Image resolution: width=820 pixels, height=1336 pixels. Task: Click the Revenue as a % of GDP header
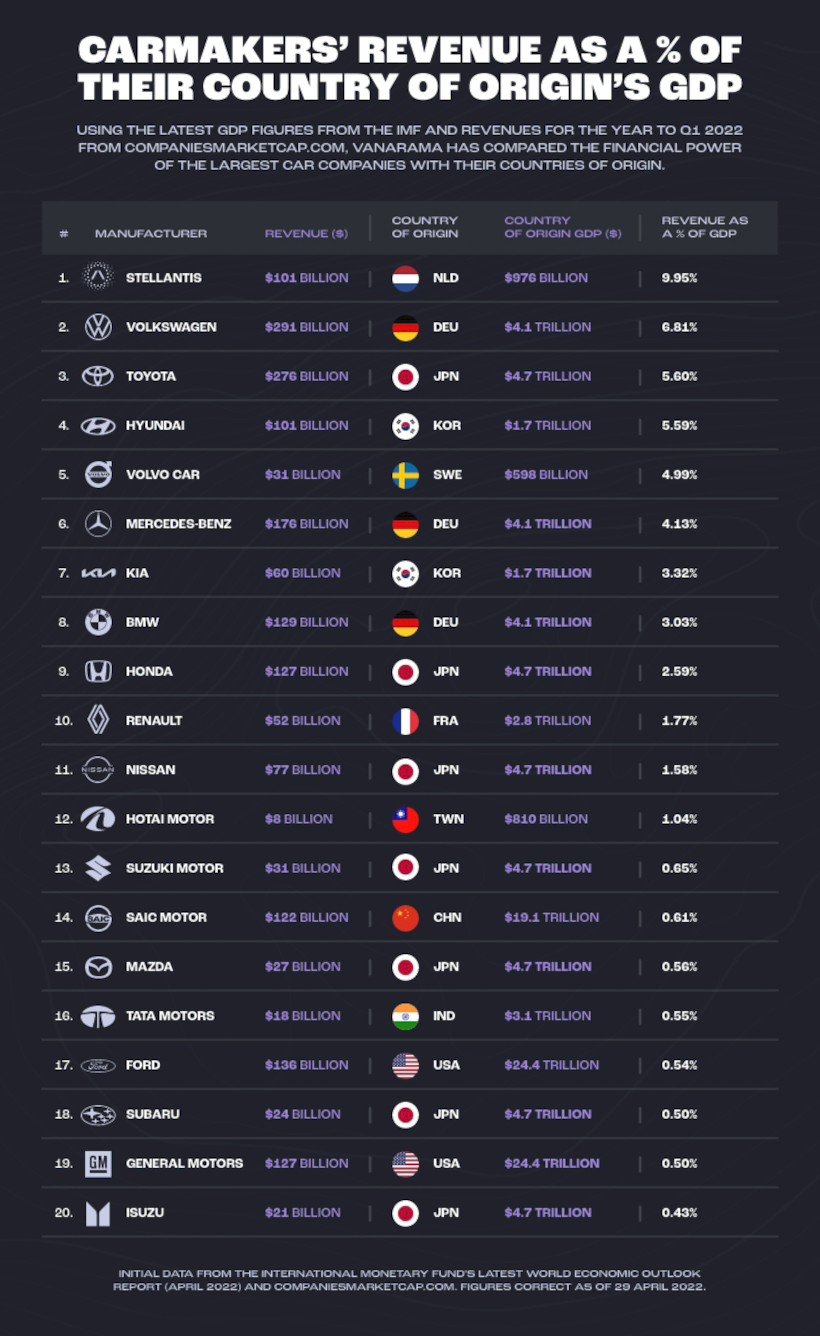pos(705,227)
